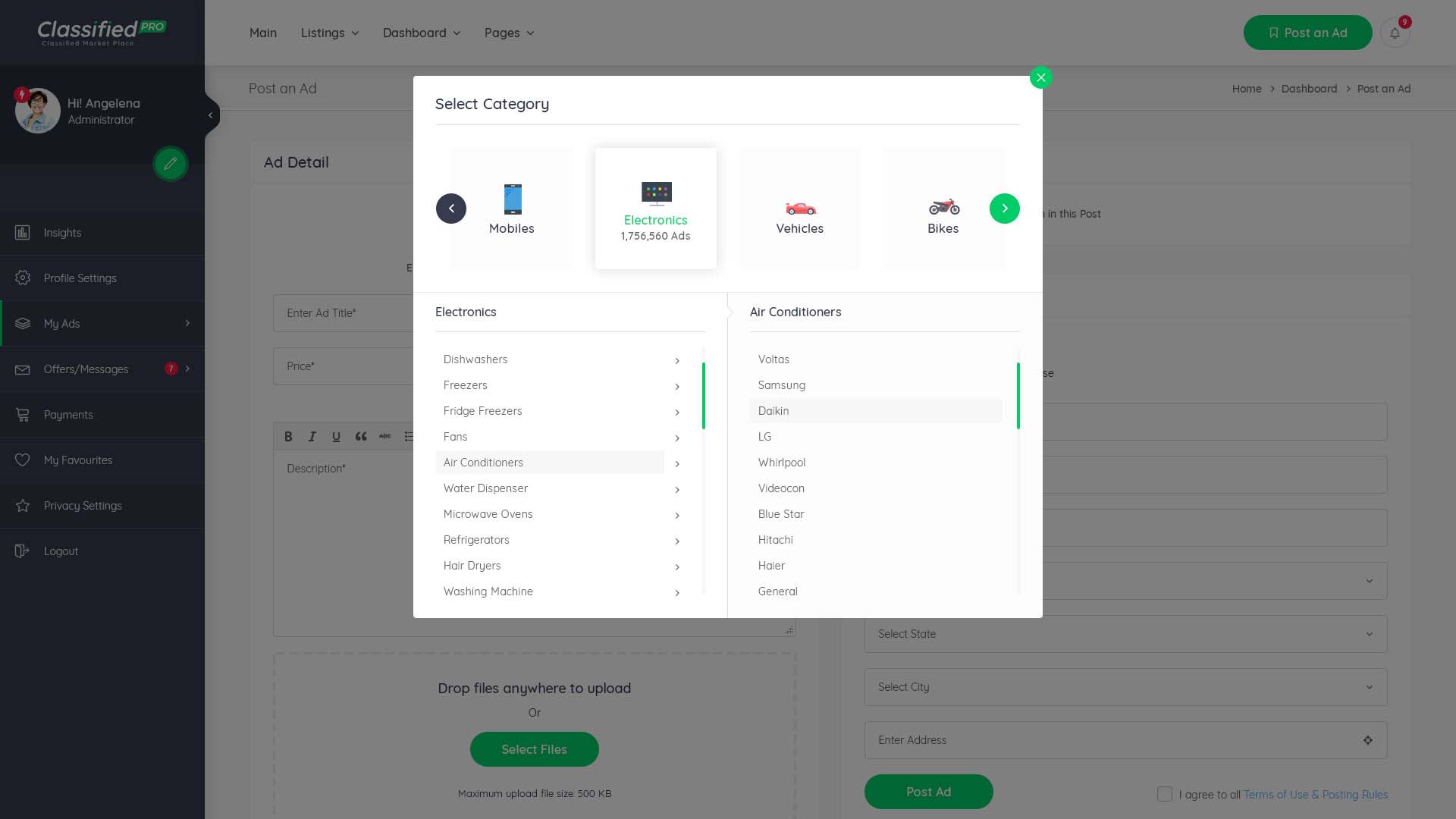Click the notification bell icon
Viewport: 1456px width, 819px height.
click(x=1395, y=33)
